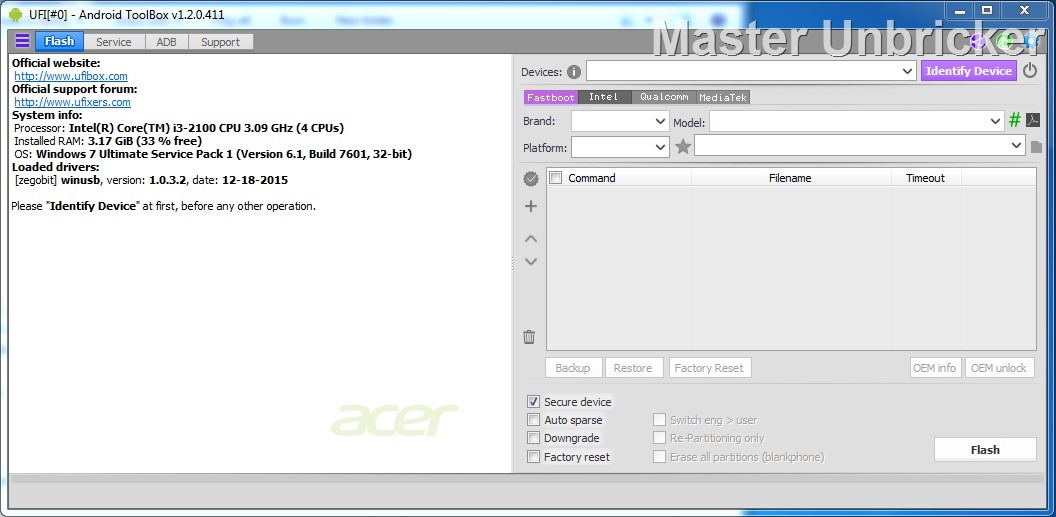Select the MediaTek mode tab
1056x517 pixels.
point(723,98)
